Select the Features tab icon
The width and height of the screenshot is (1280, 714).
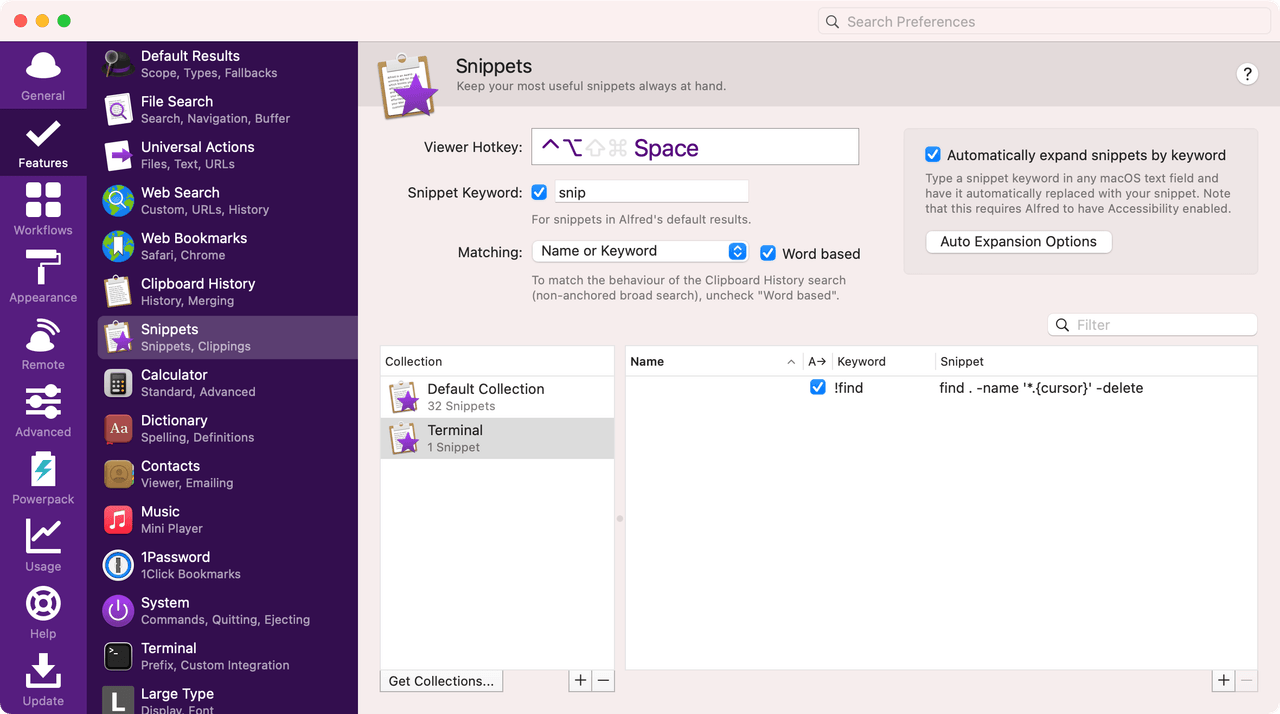click(x=43, y=133)
